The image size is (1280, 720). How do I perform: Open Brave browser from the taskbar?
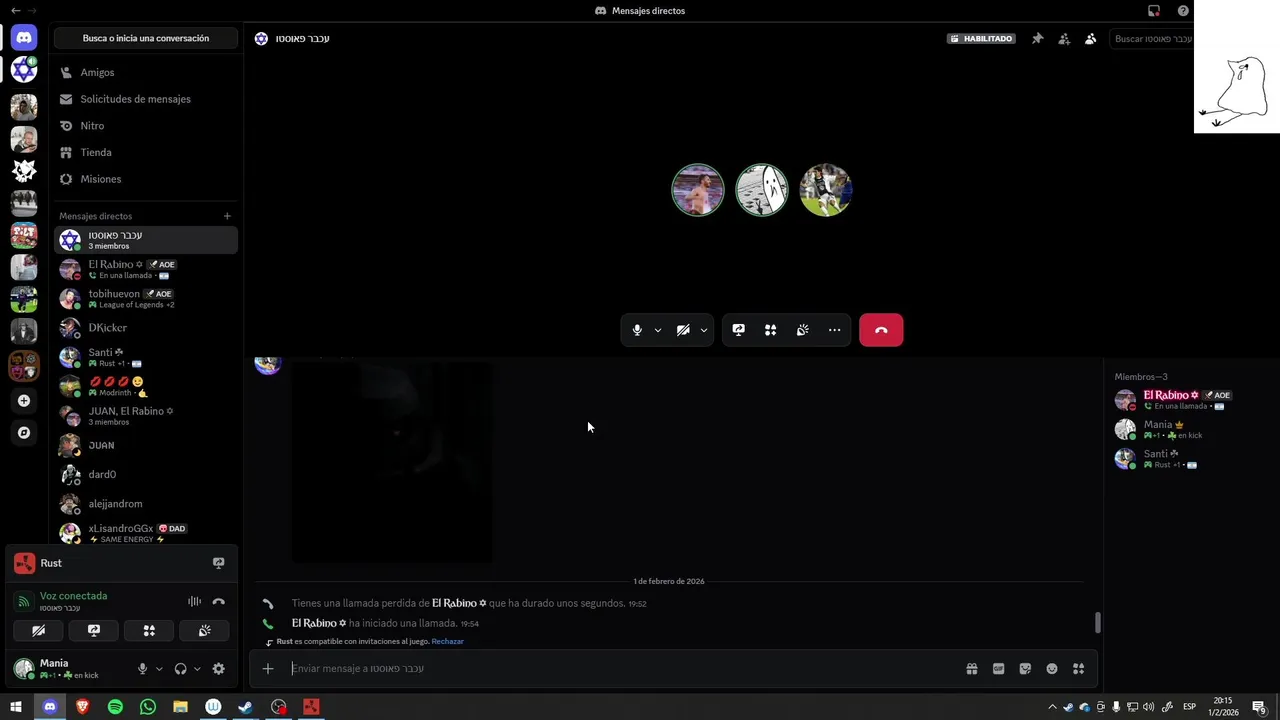click(82, 707)
